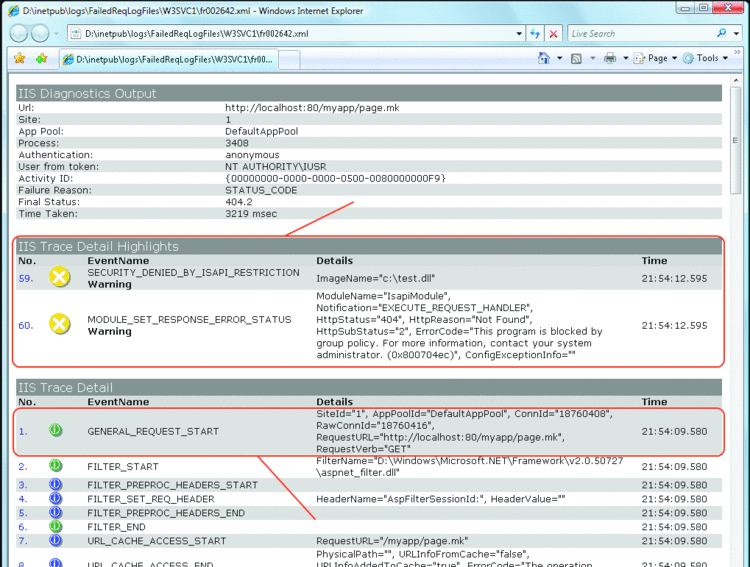Click the green icon beside FILTER_END
The height and width of the screenshot is (567, 750).
click(55, 526)
